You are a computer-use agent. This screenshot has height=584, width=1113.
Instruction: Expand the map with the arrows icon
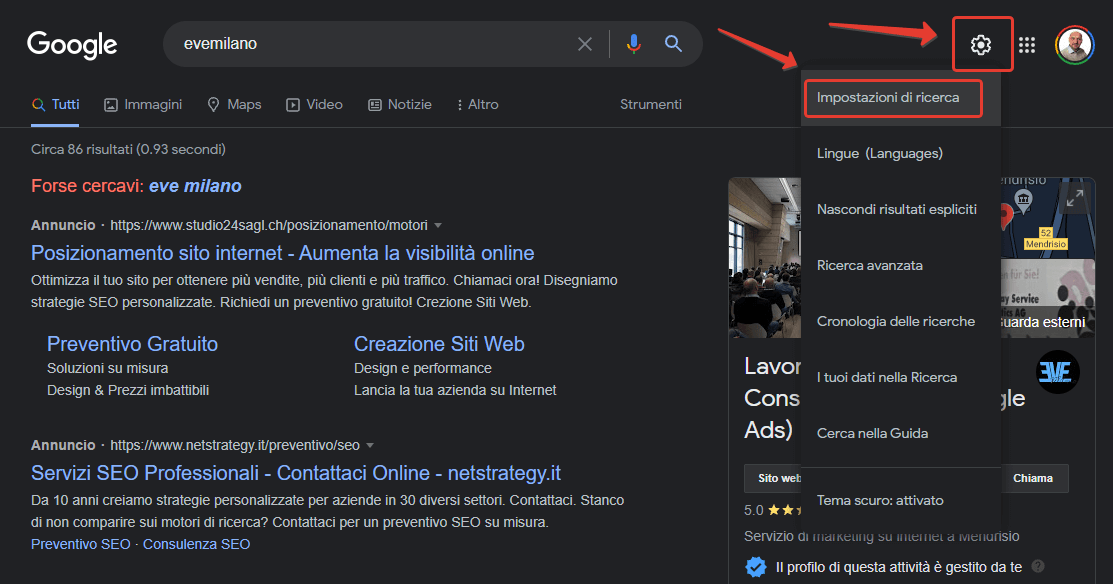pos(1075,199)
